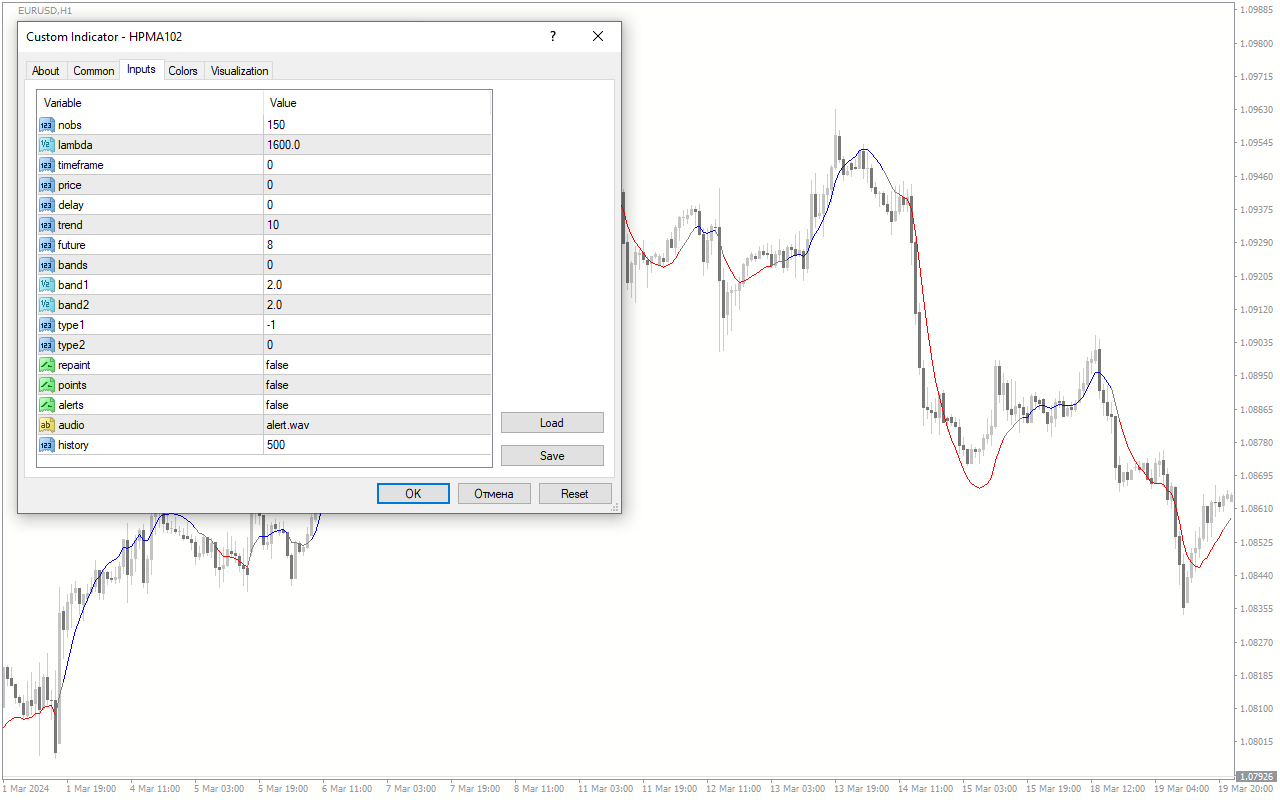Edit the future value 8
The width and height of the screenshot is (1280, 800).
pyautogui.click(x=378, y=245)
